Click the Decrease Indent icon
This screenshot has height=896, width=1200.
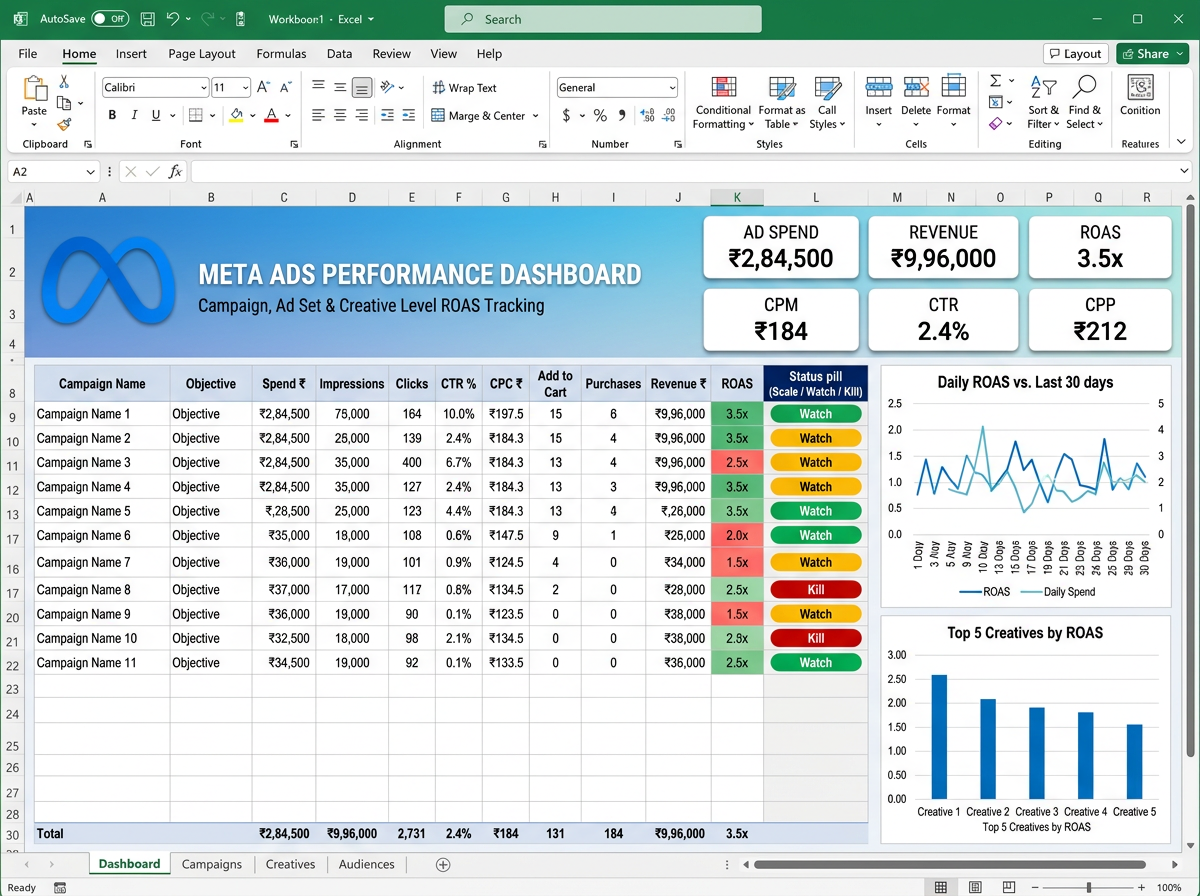pyautogui.click(x=388, y=116)
